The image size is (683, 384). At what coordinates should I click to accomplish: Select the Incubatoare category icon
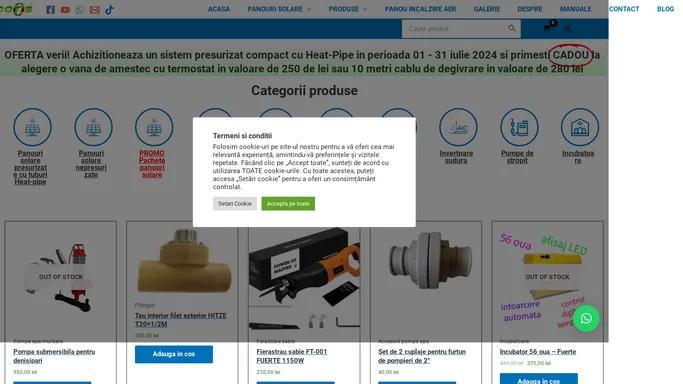580,127
